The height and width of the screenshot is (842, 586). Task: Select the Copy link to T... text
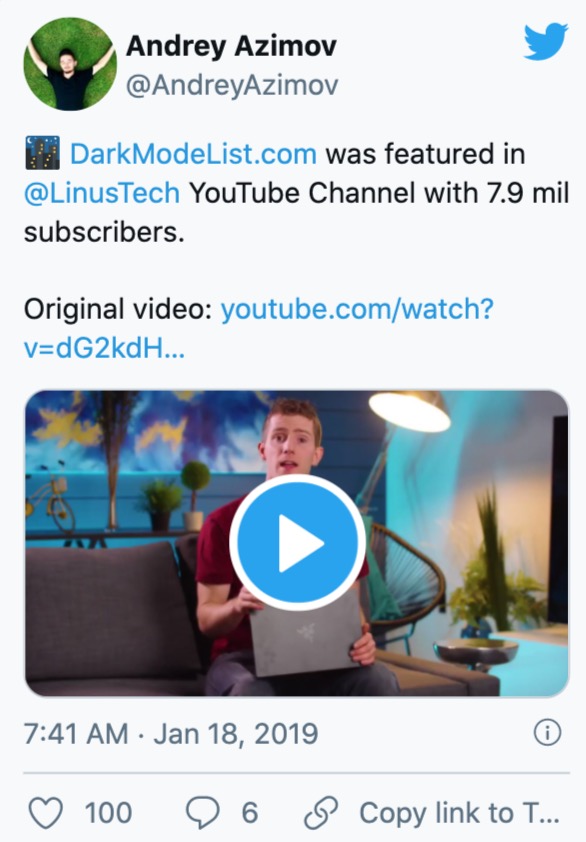point(460,812)
